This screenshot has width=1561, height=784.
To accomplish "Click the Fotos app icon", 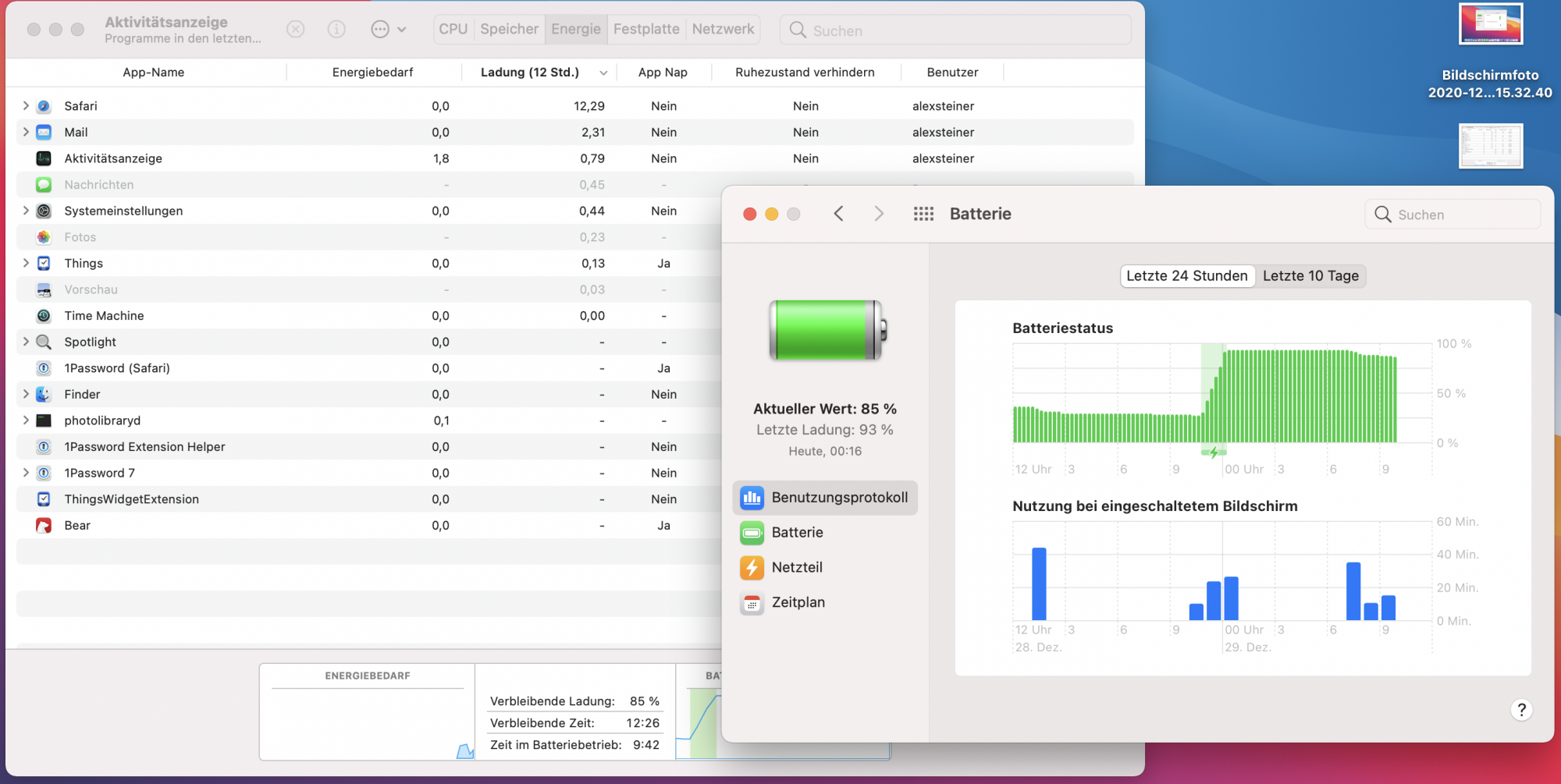I will tap(44, 237).
